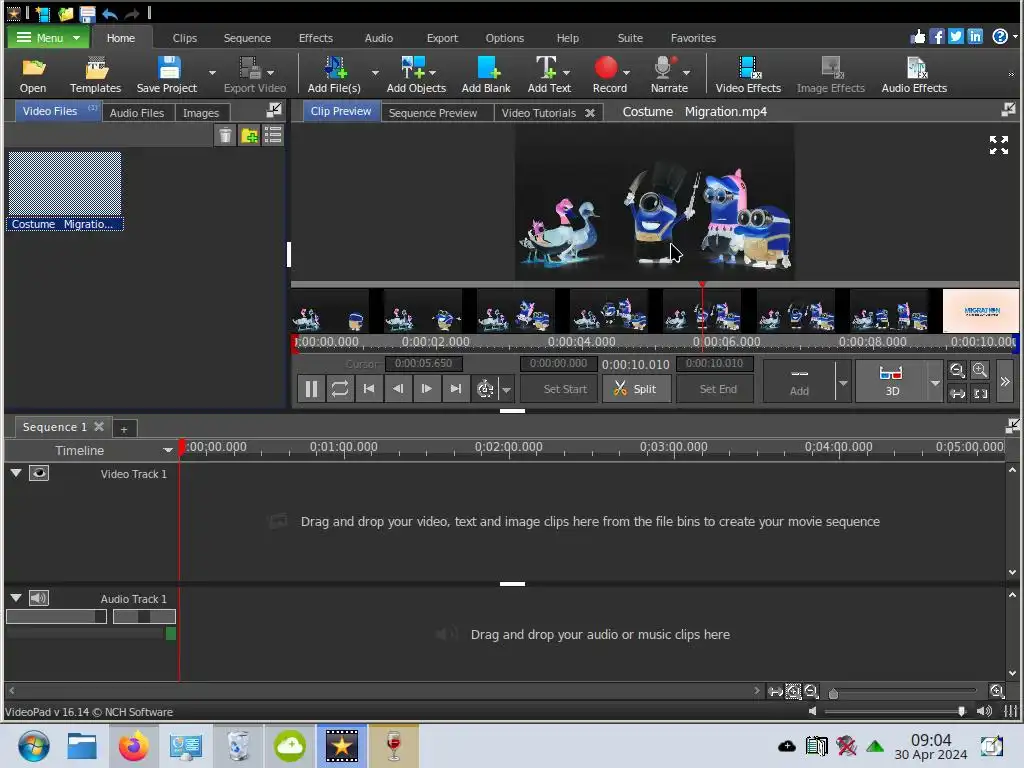
Task: Expand the 3D options dropdown
Action: 935,383
